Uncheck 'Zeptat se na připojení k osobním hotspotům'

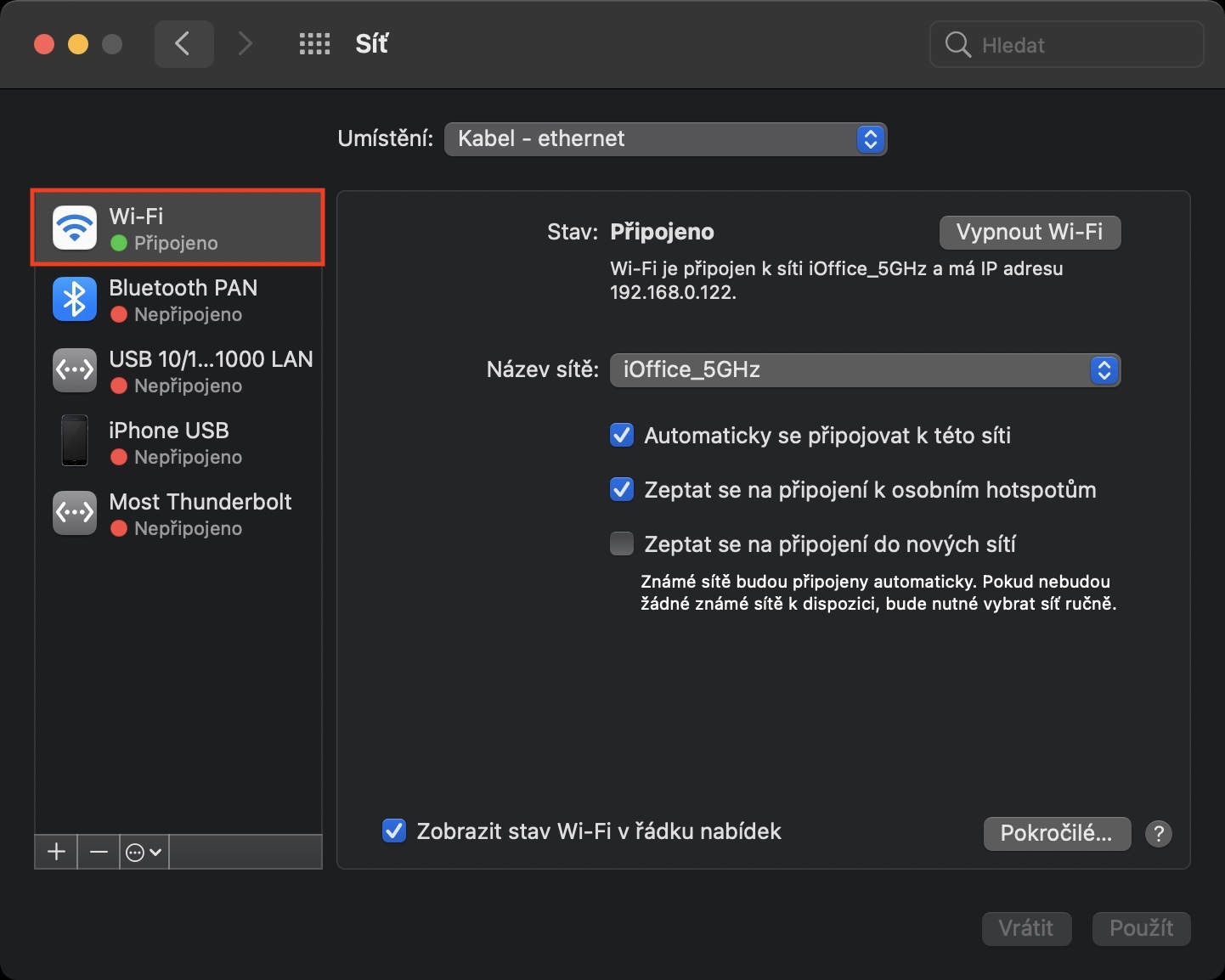click(622, 490)
